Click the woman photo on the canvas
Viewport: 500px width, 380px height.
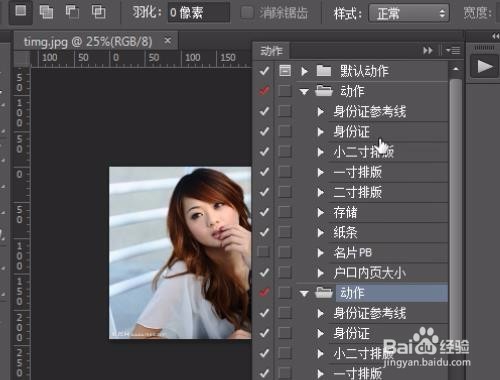pyautogui.click(x=180, y=252)
